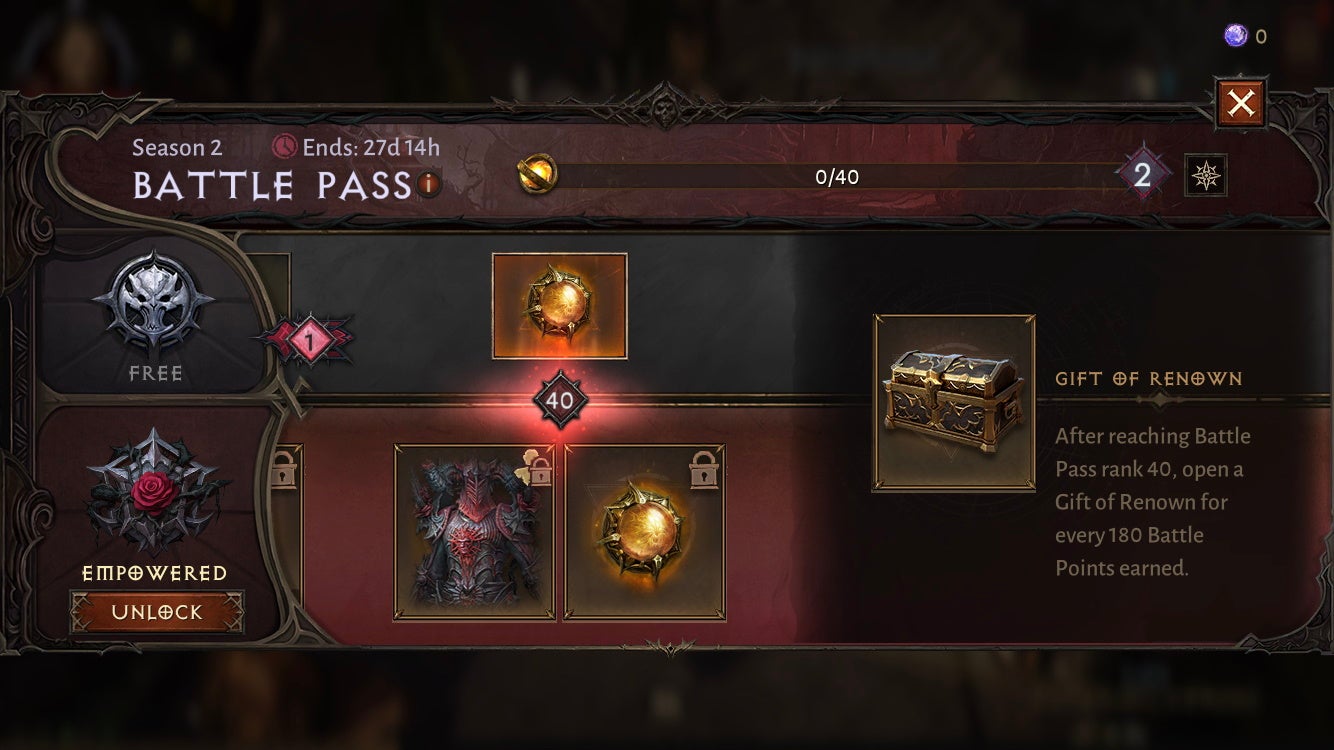Screen dimensions: 1334x750
Task: Select the locked armor cosmetic reward
Action: tap(474, 532)
